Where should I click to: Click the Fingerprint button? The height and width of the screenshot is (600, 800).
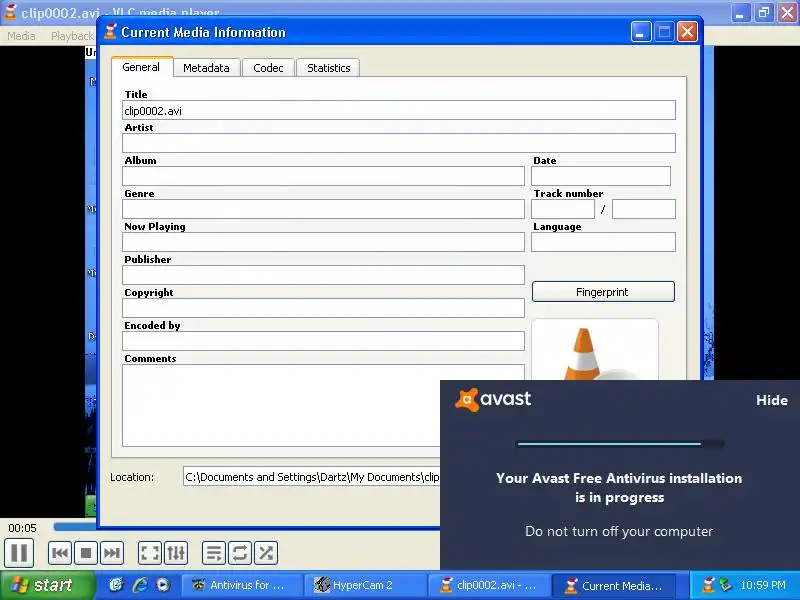603,292
